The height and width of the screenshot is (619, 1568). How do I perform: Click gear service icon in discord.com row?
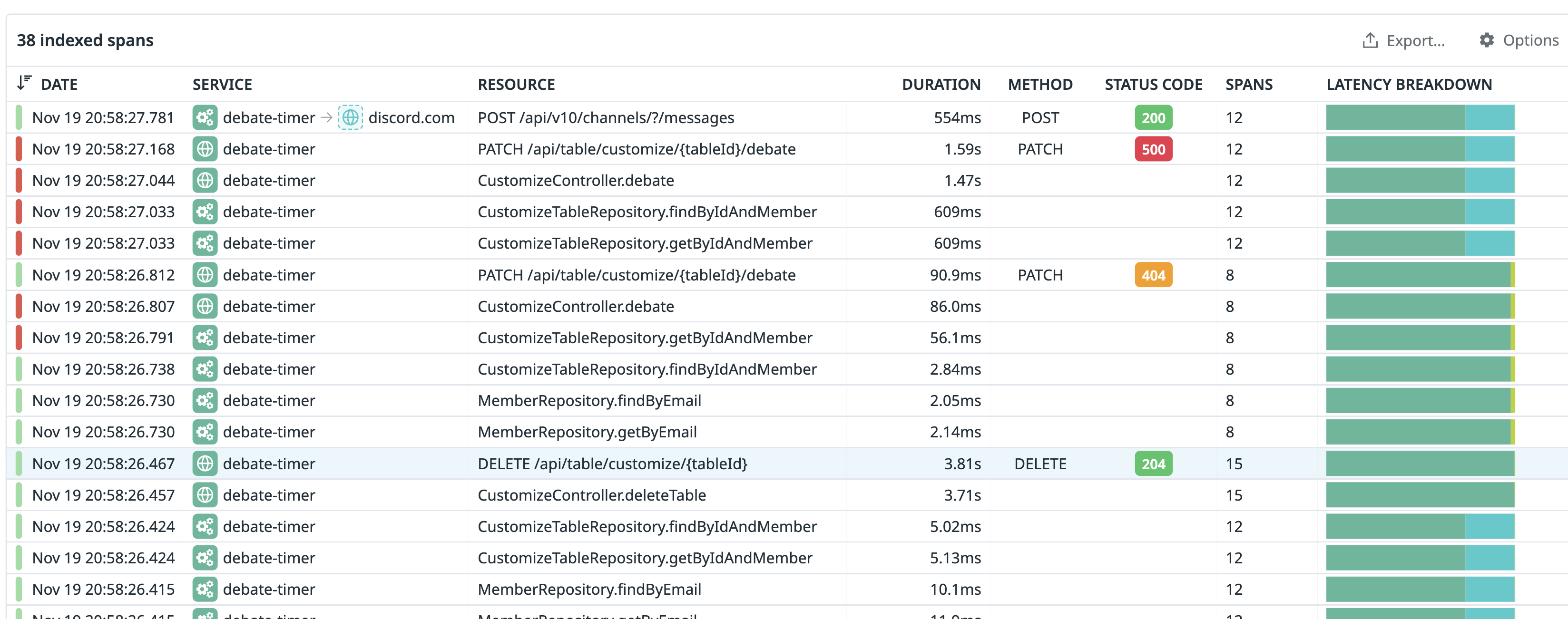pyautogui.click(x=205, y=117)
